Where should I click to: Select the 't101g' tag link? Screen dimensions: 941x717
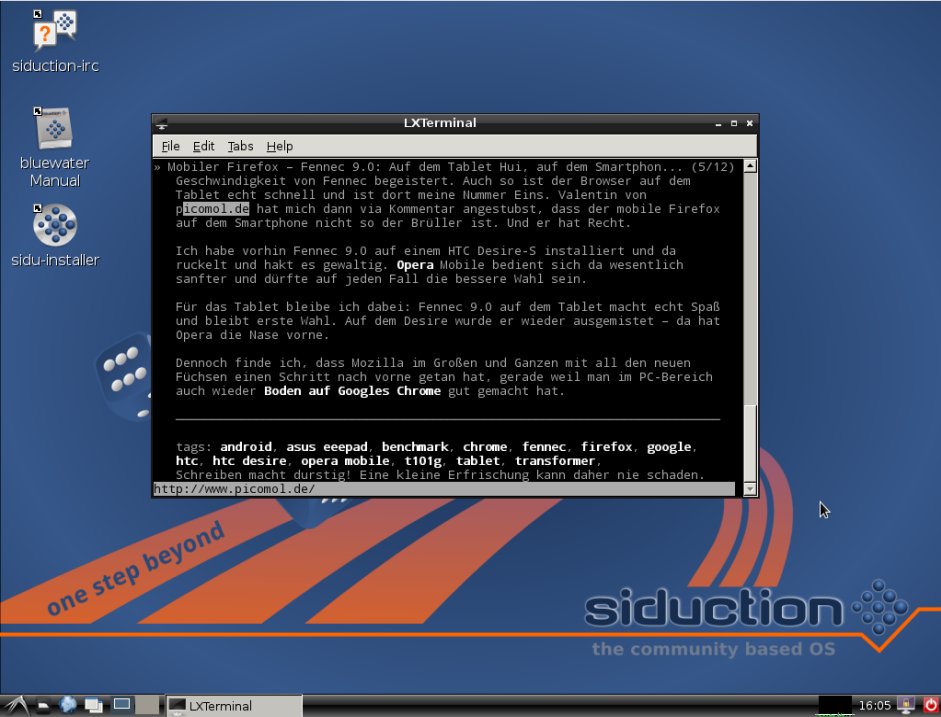[x=423, y=461]
